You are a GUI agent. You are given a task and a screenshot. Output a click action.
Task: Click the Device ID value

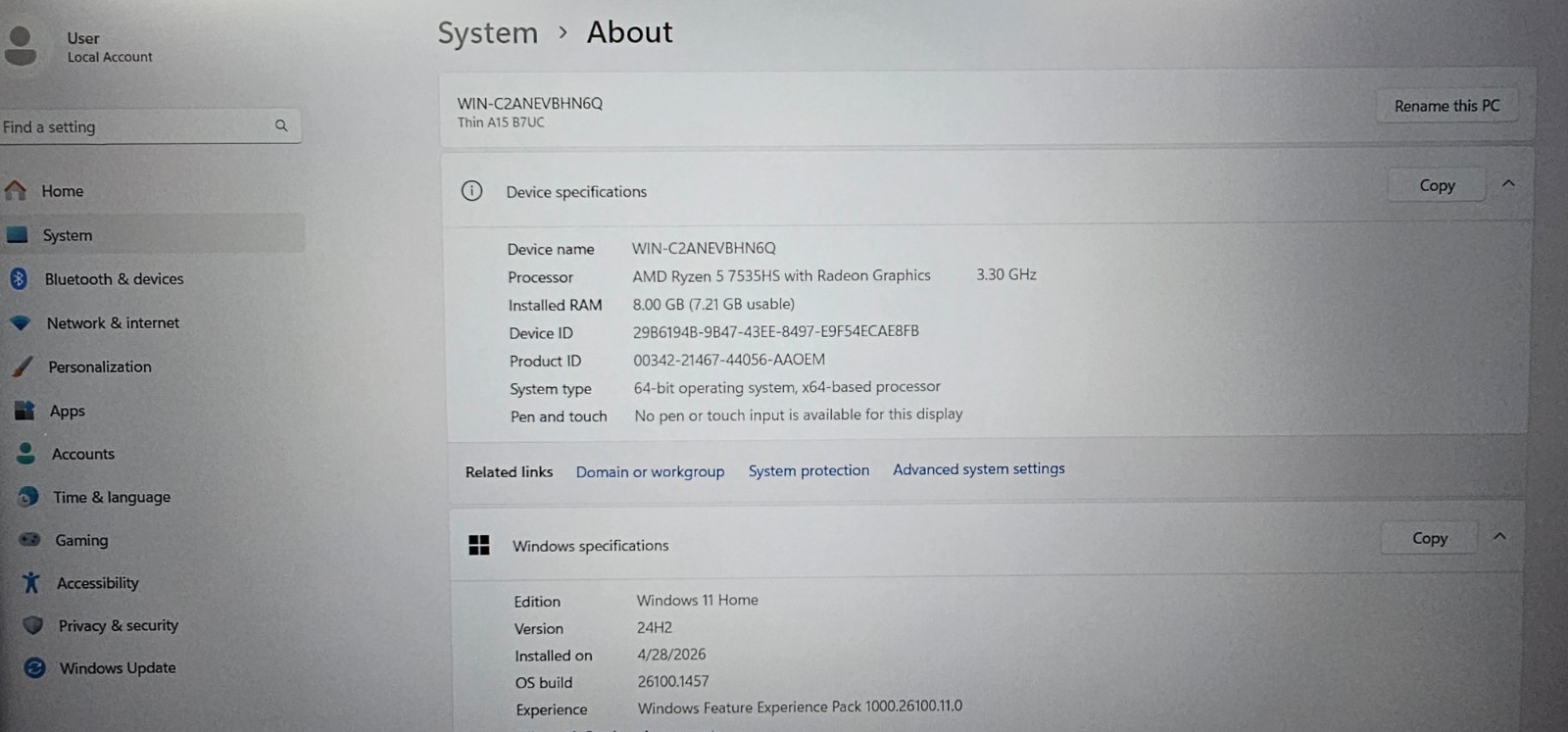tap(775, 331)
